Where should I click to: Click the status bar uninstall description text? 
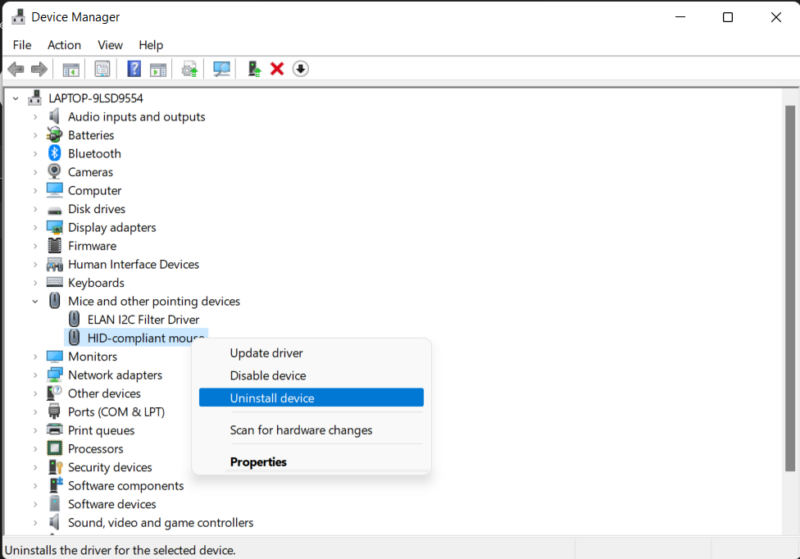pos(120,550)
